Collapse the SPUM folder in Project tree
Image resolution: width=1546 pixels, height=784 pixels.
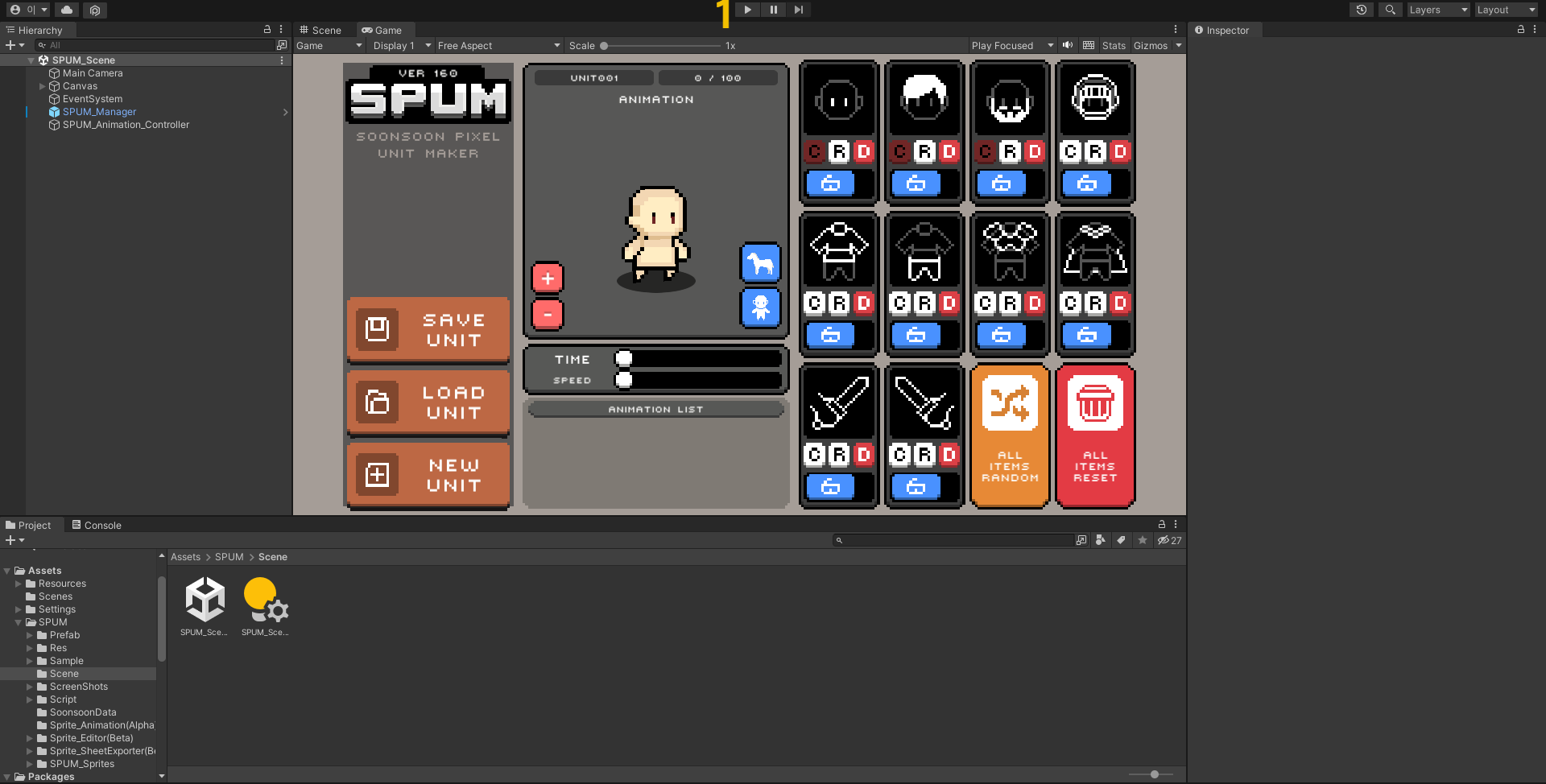pyautogui.click(x=19, y=622)
